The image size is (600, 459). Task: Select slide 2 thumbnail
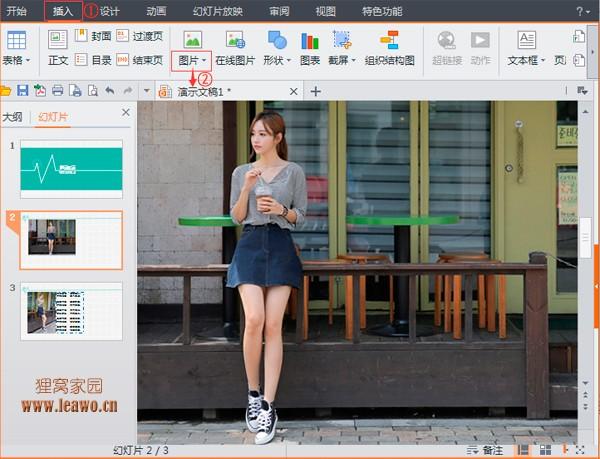click(72, 240)
